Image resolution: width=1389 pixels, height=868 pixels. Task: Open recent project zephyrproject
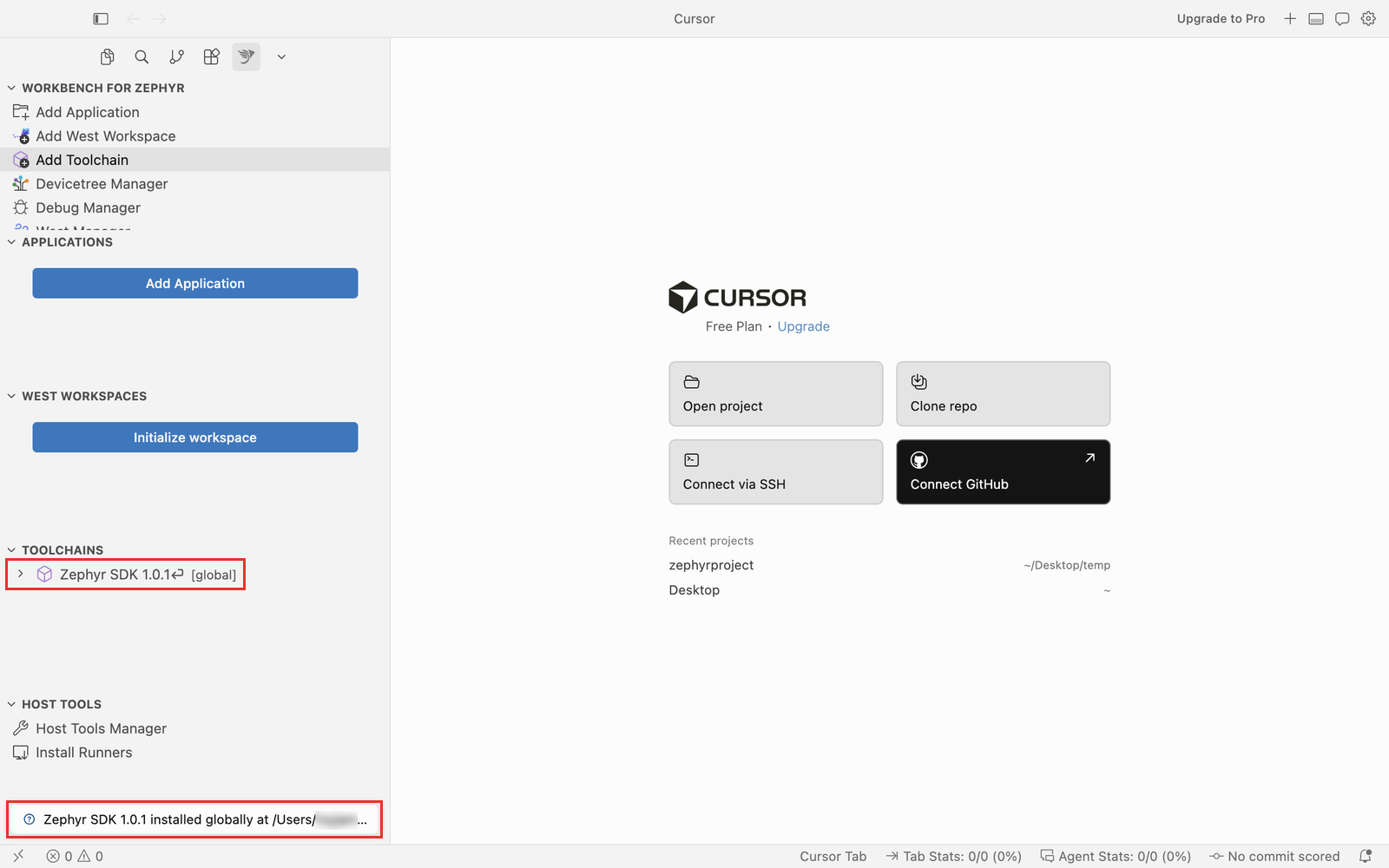pos(890,565)
